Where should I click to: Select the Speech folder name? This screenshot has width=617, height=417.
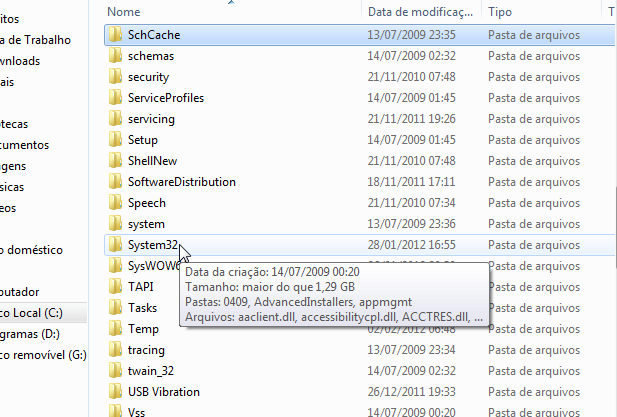(147, 203)
